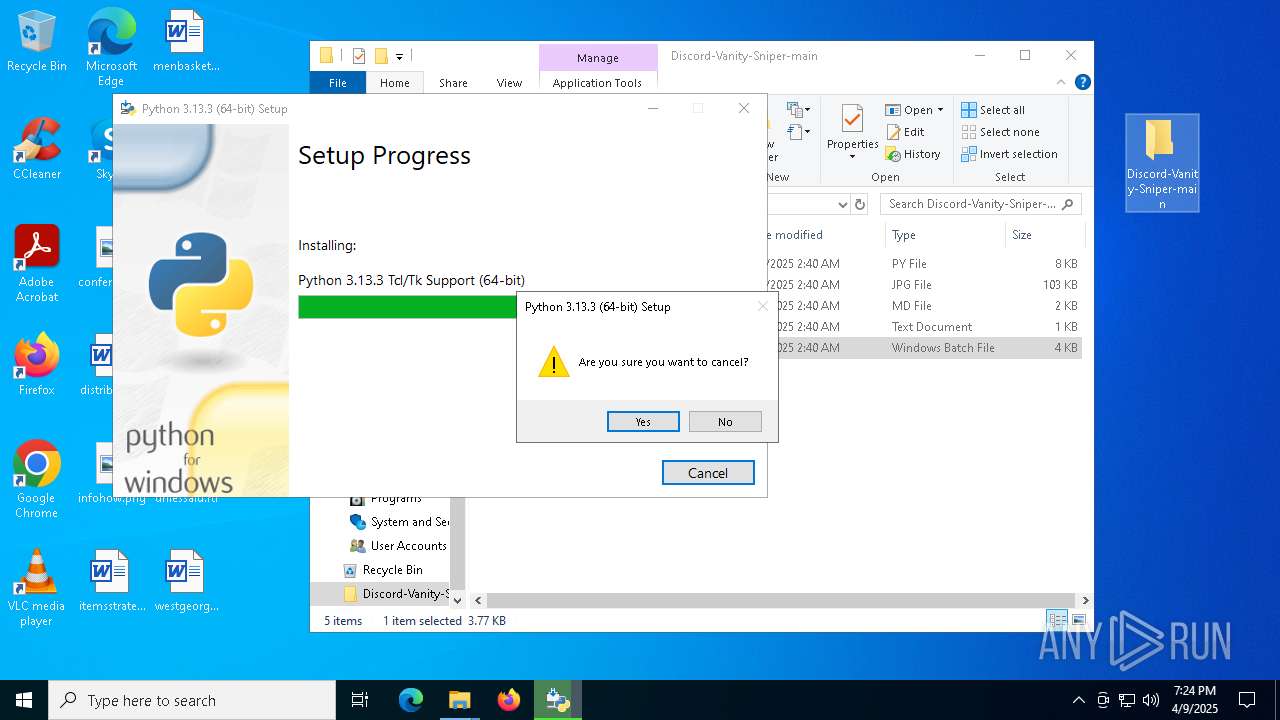Click No in the cancel confirmation dialog

(x=725, y=422)
